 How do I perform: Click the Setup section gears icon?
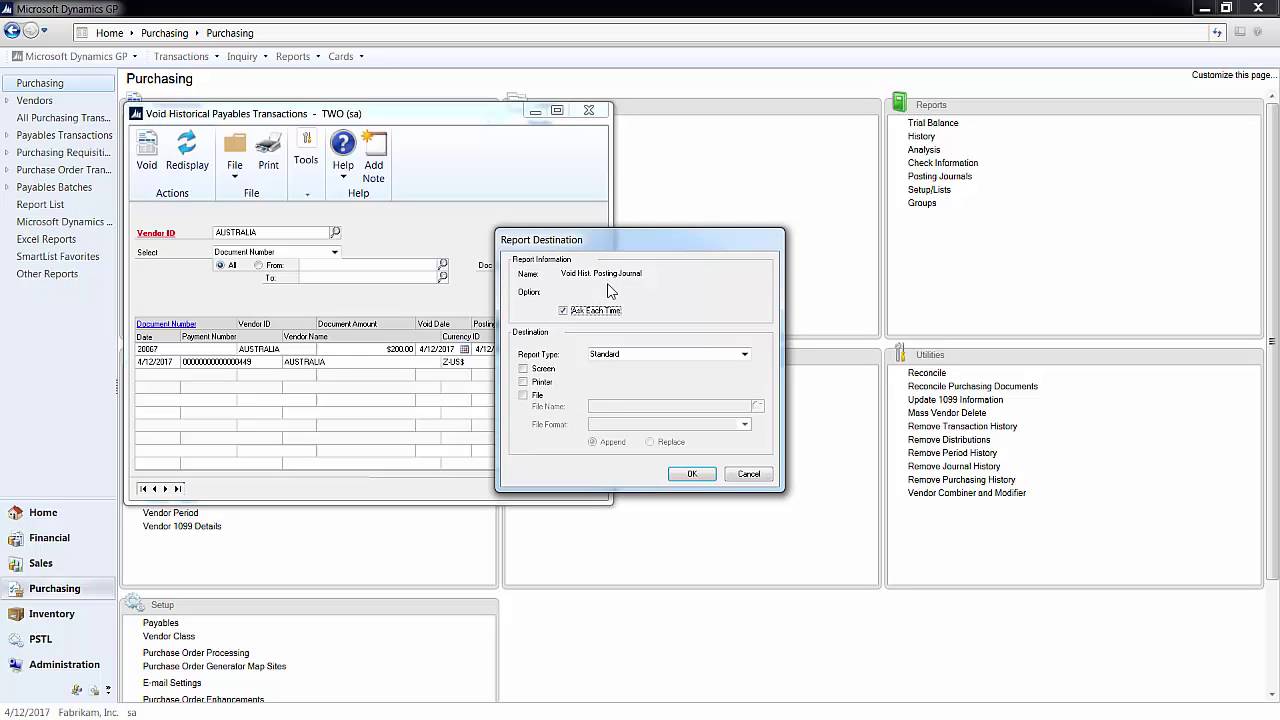[x=134, y=603]
